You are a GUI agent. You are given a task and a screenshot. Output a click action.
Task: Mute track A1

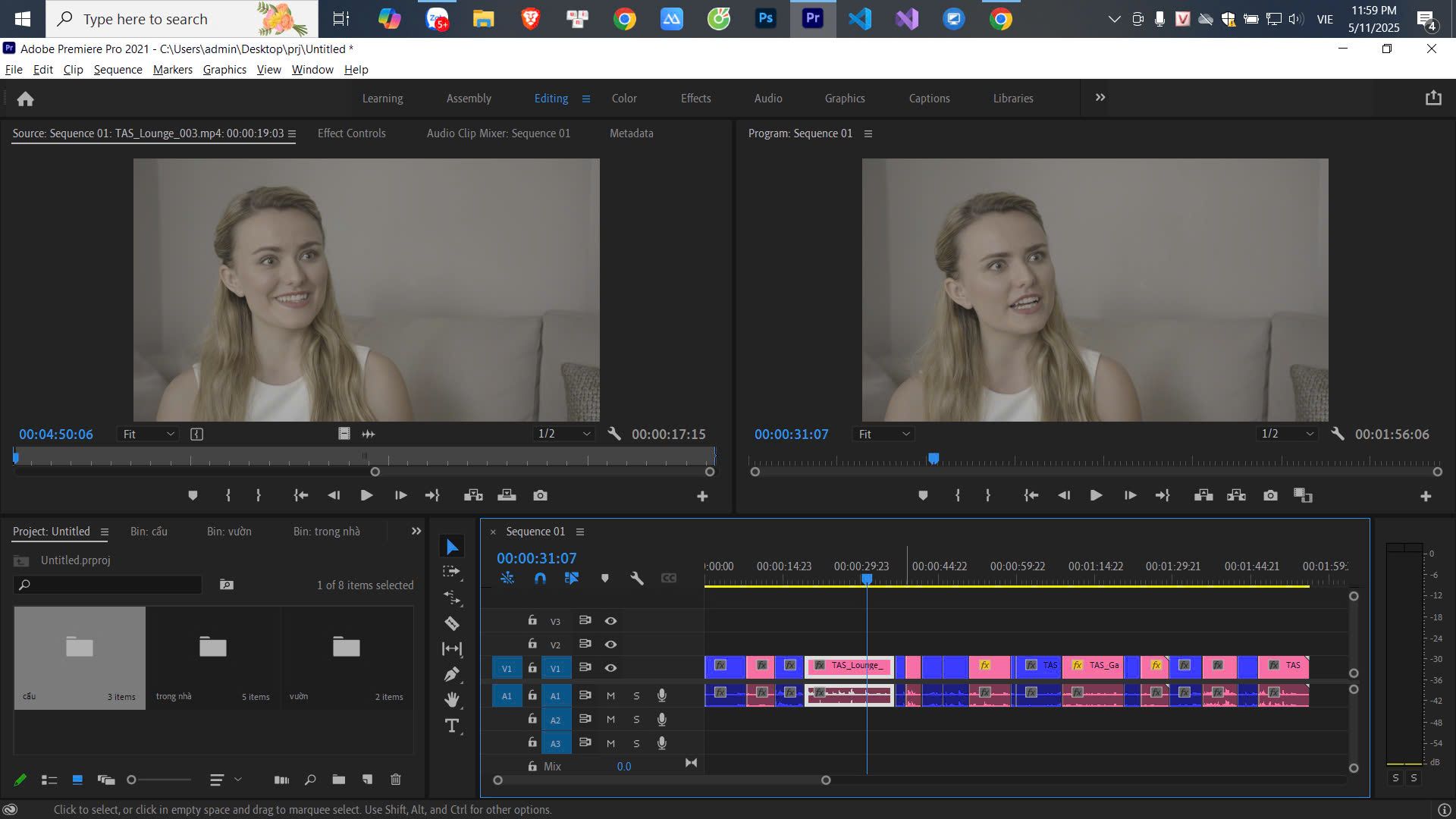(x=610, y=695)
